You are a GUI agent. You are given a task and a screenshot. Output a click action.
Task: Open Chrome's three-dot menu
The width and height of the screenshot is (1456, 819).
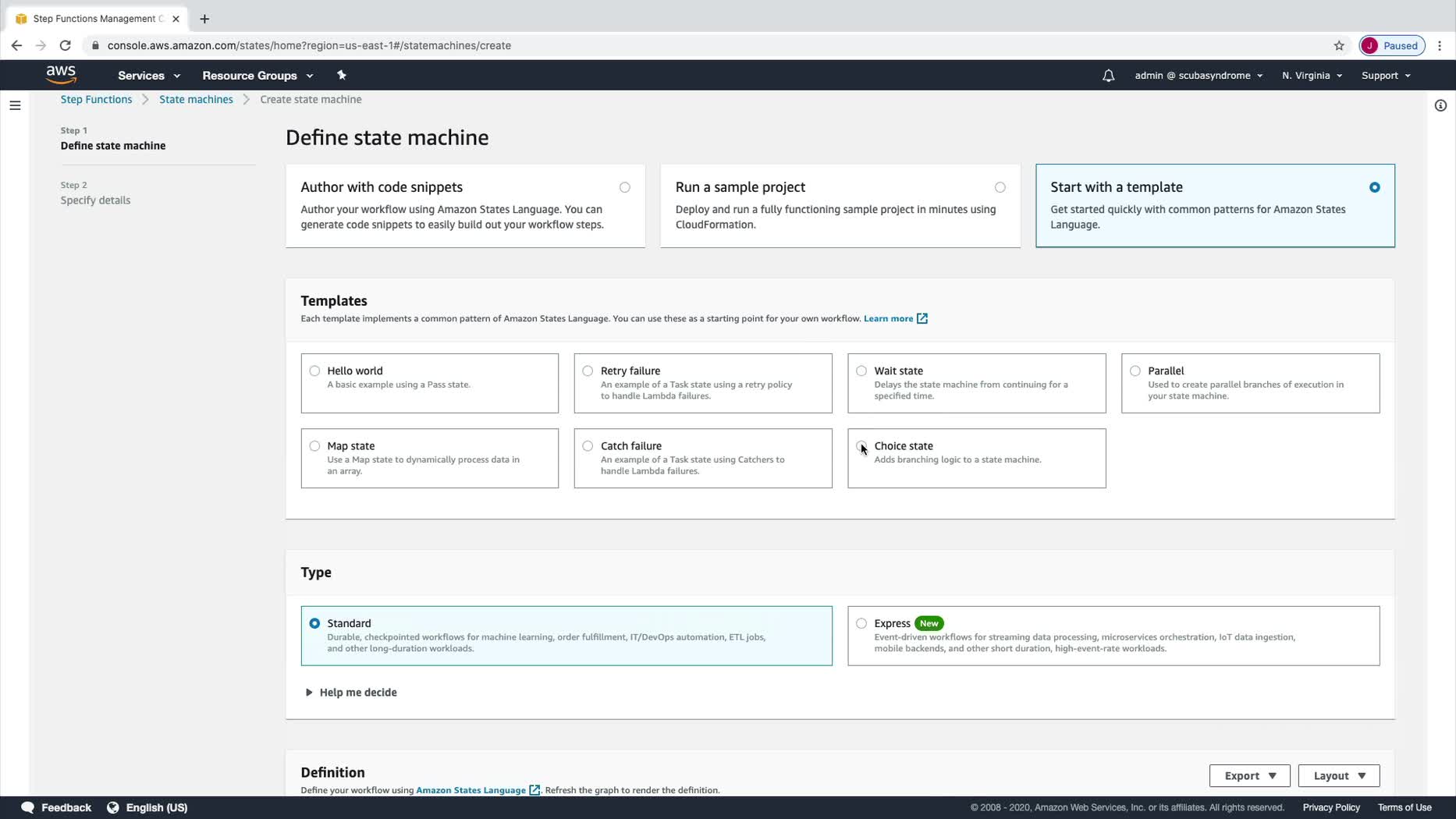(x=1440, y=45)
